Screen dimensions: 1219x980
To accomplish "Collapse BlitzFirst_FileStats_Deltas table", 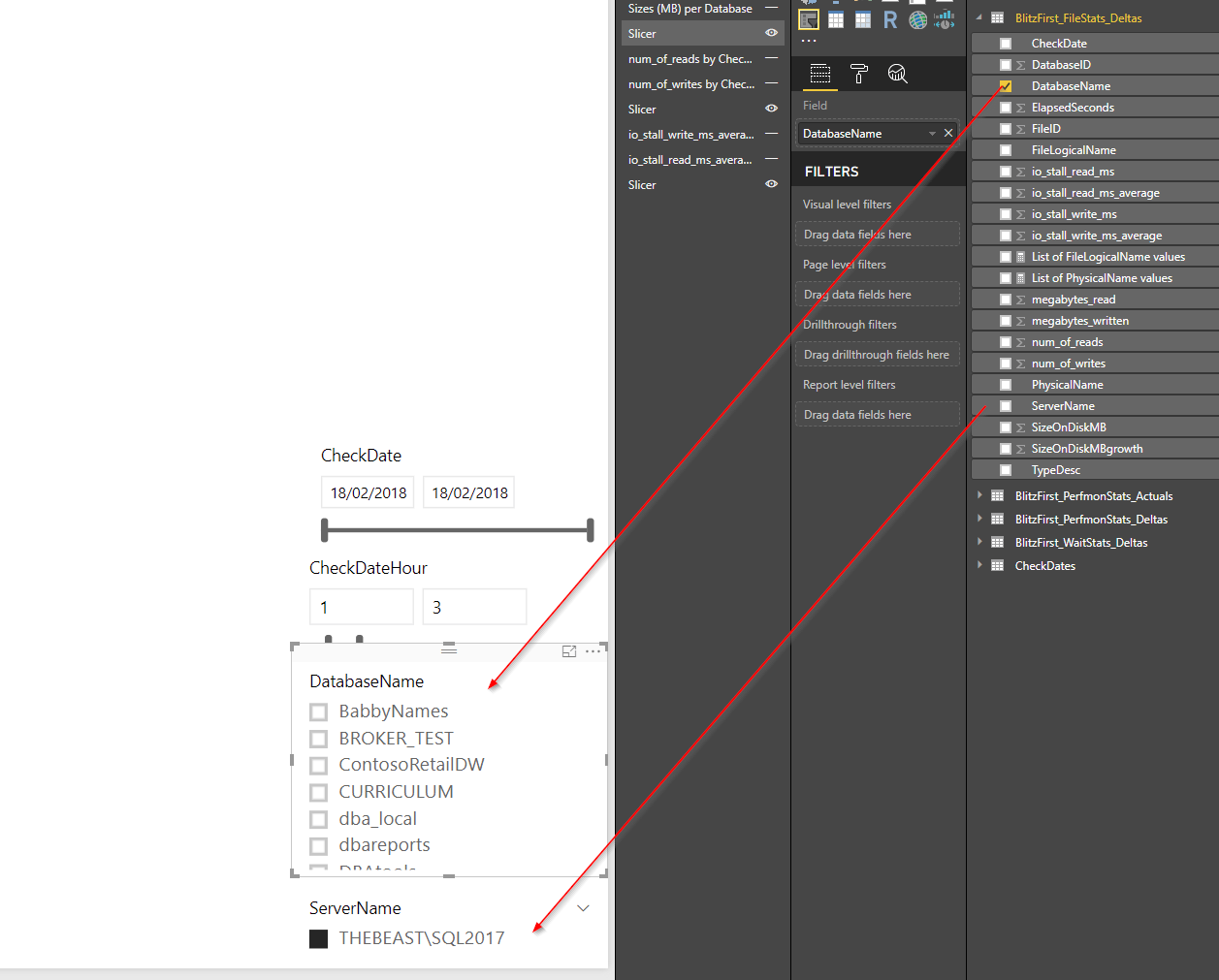I will [x=978, y=17].
